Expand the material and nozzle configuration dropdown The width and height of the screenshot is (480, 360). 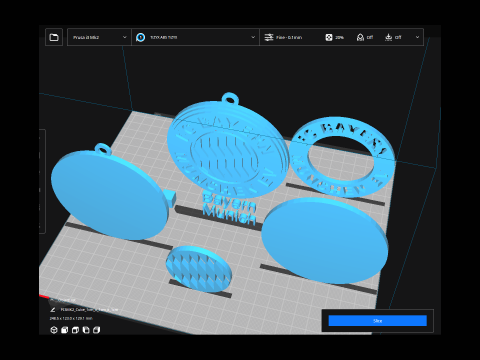tap(195, 37)
